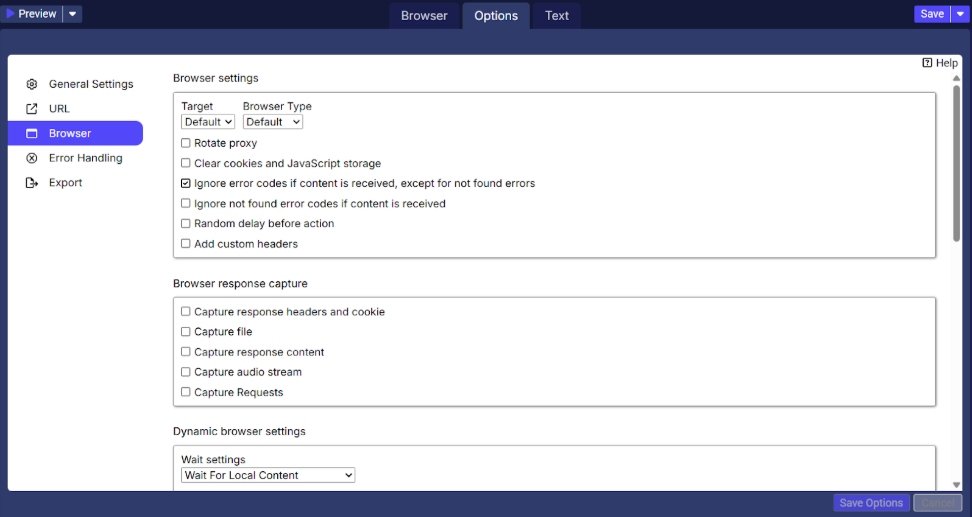The width and height of the screenshot is (972, 517).
Task: Enable the Rotate proxy checkbox
Action: 186,143
